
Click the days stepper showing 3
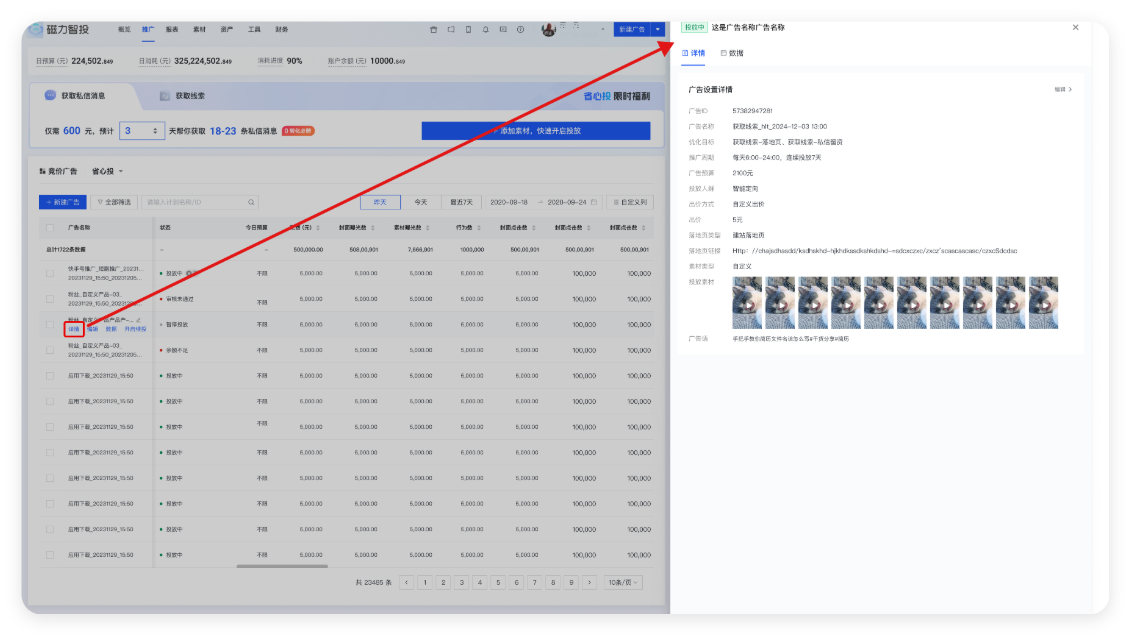coord(142,131)
